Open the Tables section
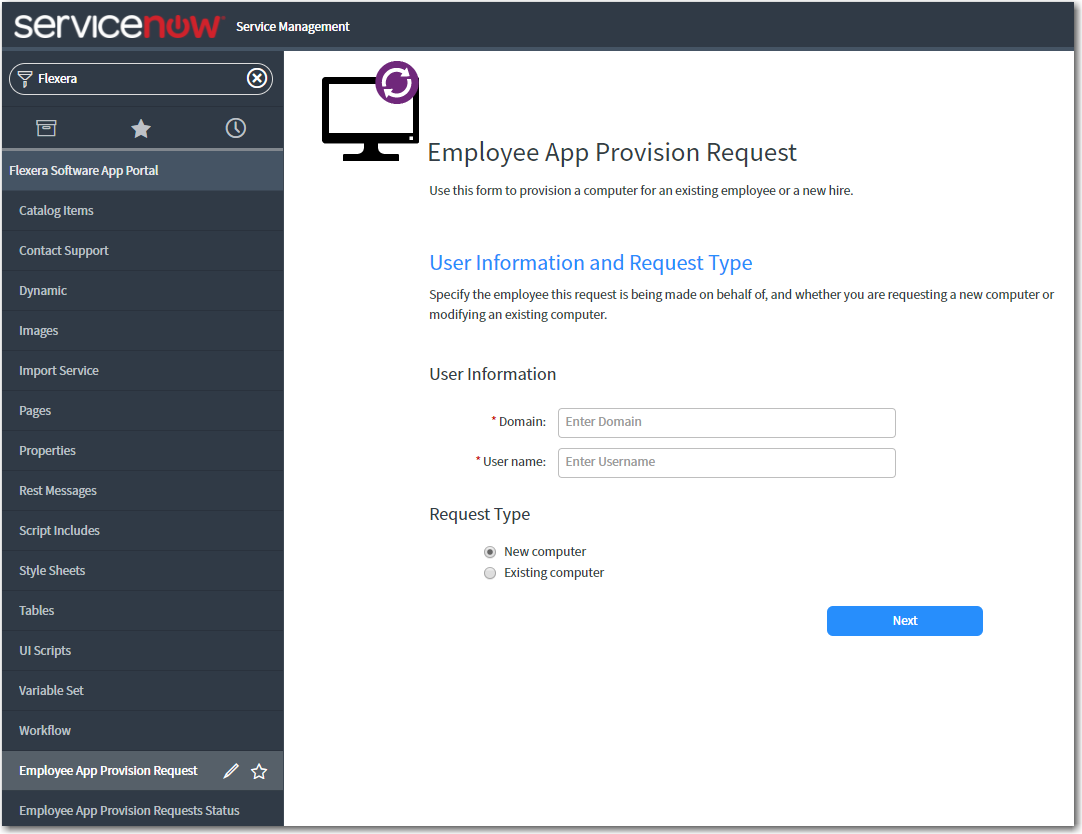This screenshot has width=1082, height=834. 36,610
